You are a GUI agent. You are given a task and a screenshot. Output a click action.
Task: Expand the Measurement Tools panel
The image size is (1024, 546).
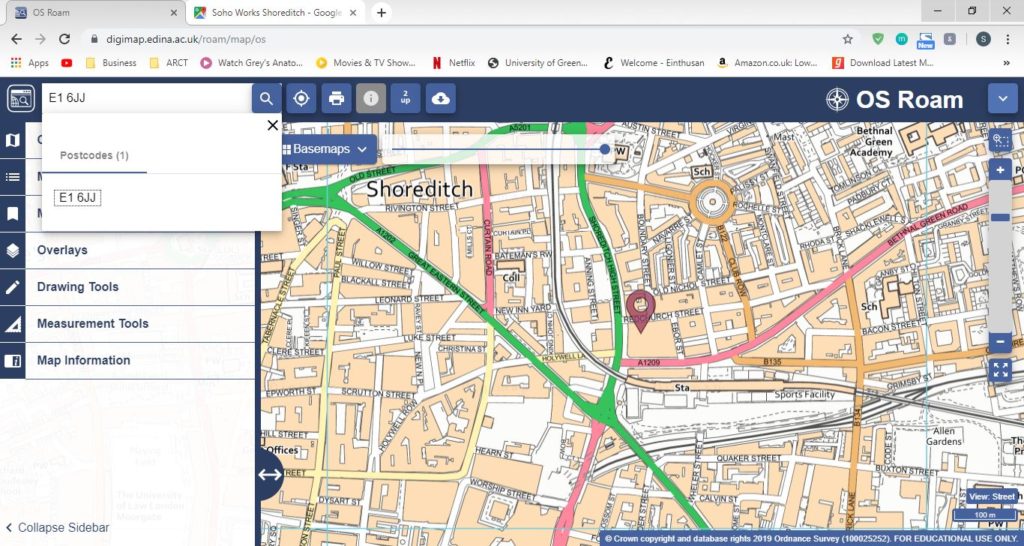(140, 323)
